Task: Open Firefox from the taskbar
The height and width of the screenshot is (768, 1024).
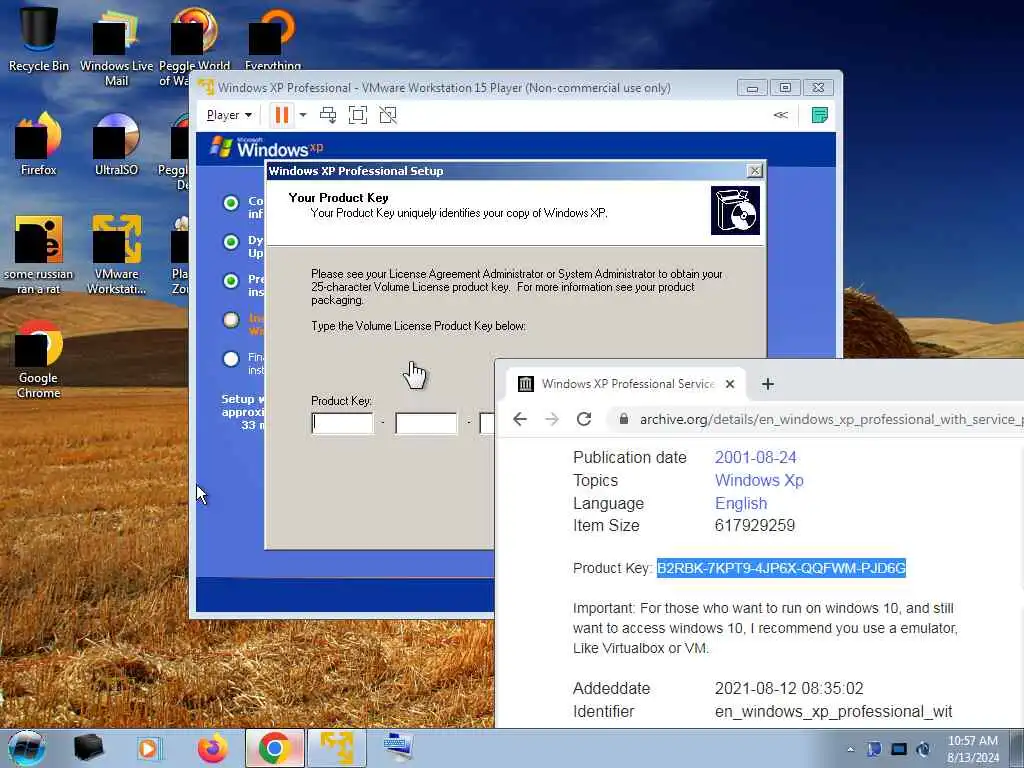Action: (213, 748)
